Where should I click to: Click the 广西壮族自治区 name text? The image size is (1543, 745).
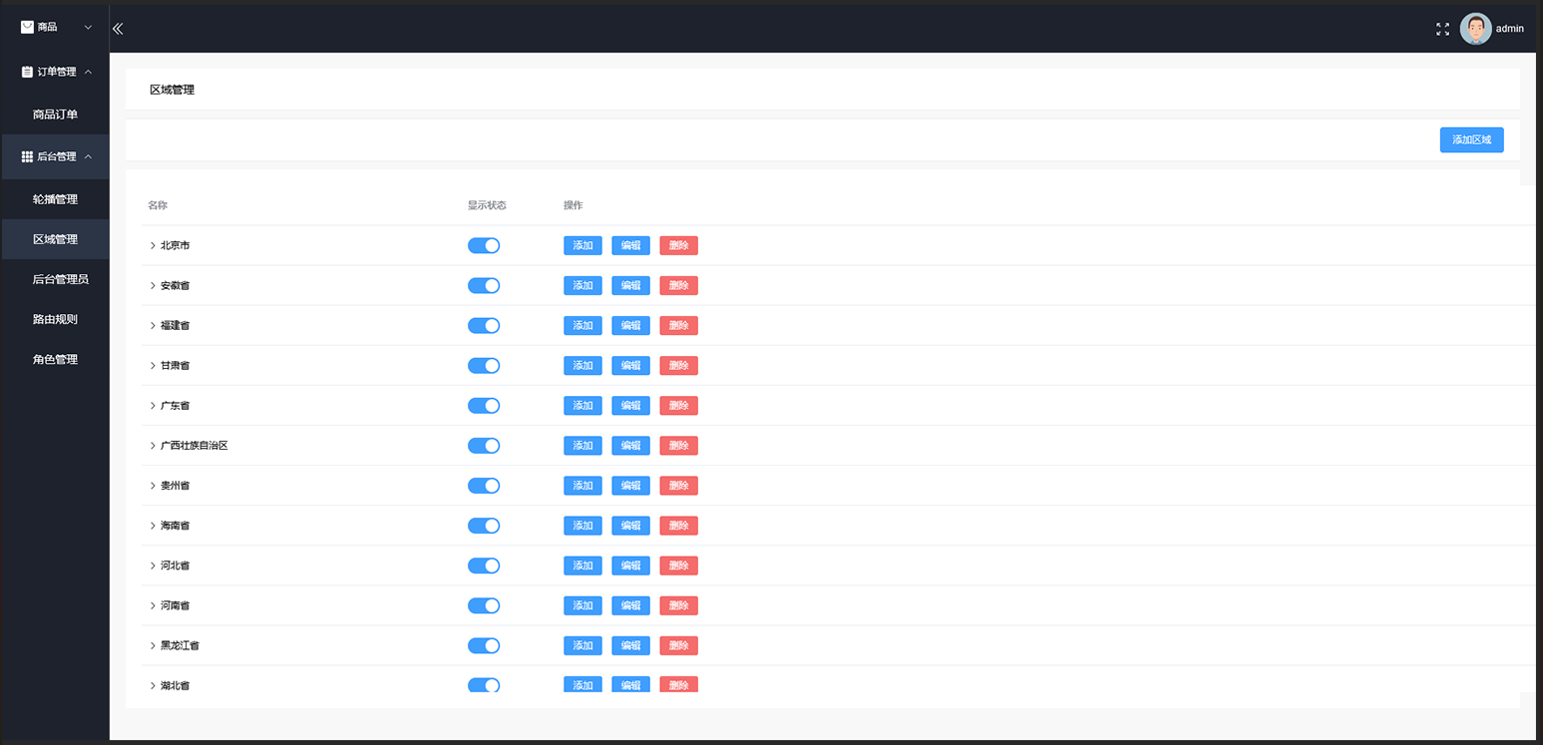(194, 445)
